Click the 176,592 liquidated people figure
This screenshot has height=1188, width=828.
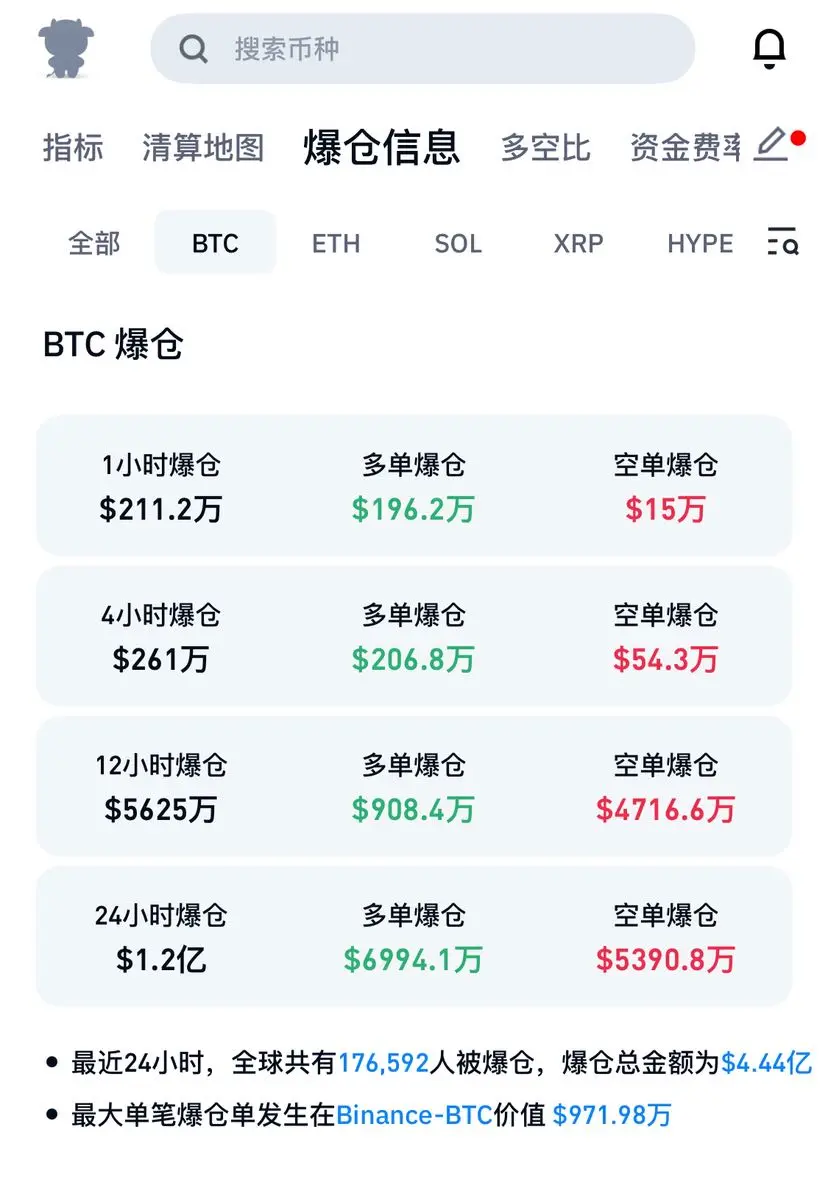click(383, 1063)
